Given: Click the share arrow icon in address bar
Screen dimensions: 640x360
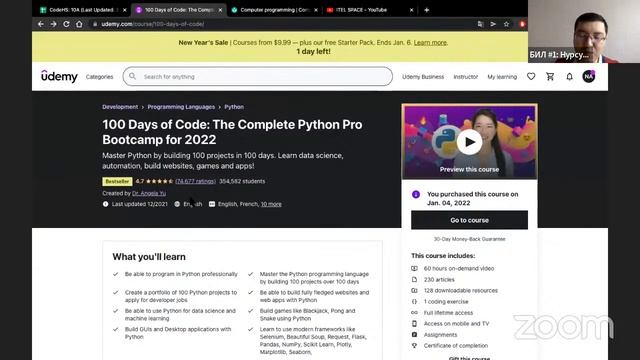Looking at the screenshot, I should click(493, 24).
